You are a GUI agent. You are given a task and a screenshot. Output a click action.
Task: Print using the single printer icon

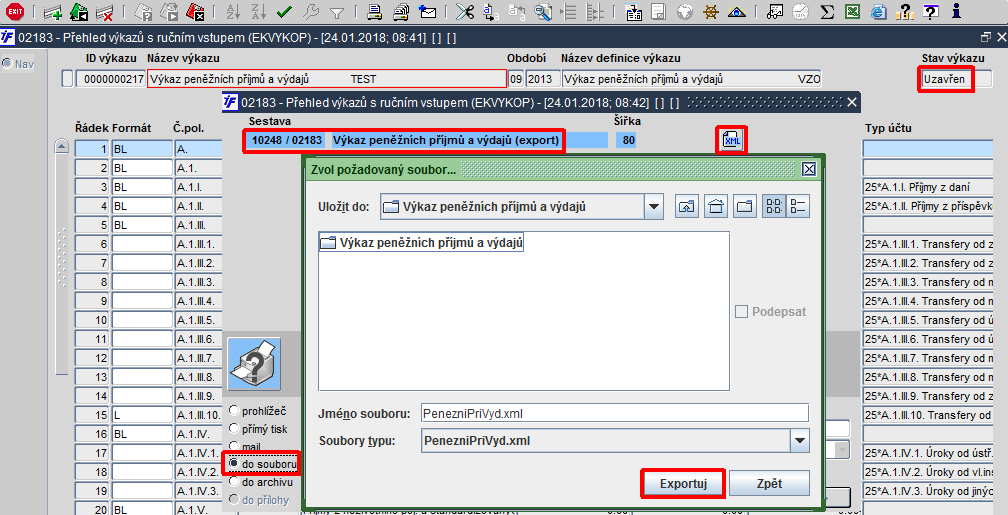[x=374, y=12]
